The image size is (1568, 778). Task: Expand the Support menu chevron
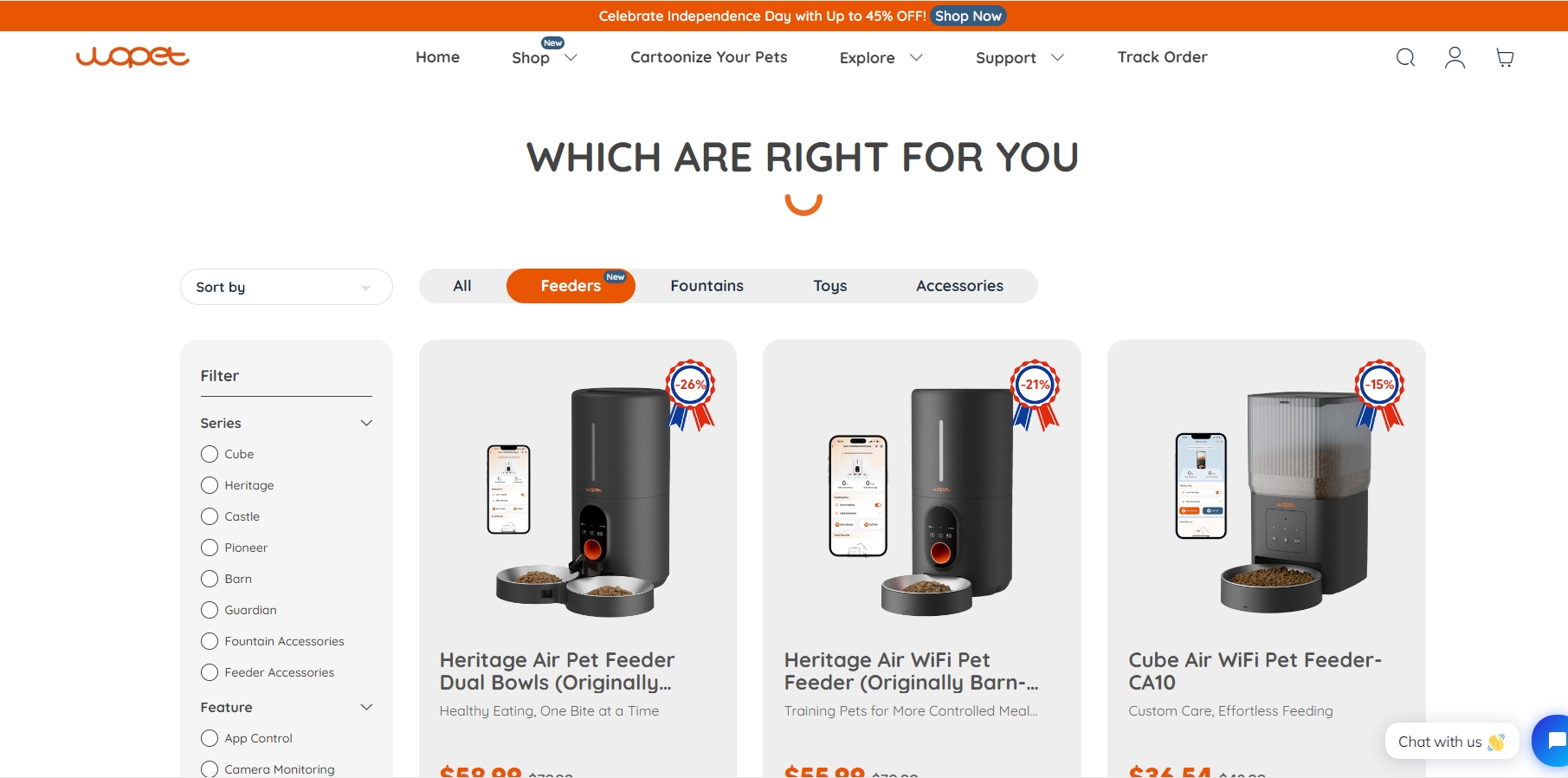pyautogui.click(x=1057, y=57)
